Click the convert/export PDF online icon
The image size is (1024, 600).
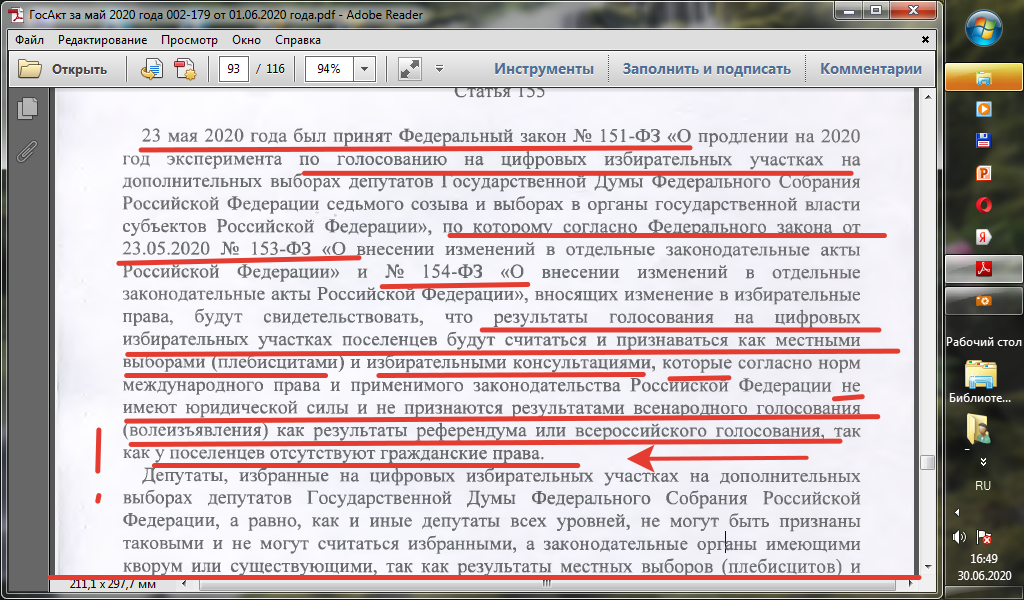pos(152,69)
